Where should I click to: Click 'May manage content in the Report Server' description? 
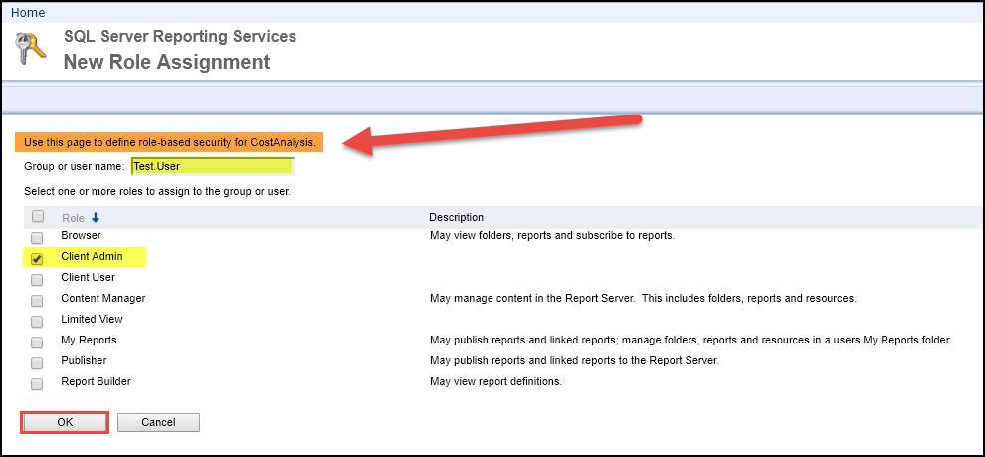[x=643, y=298]
